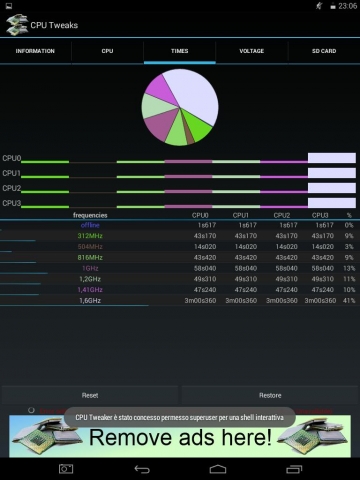Screen dimensions: 360x480
Task: Tap the Android home navigation button
Action: 218,469
